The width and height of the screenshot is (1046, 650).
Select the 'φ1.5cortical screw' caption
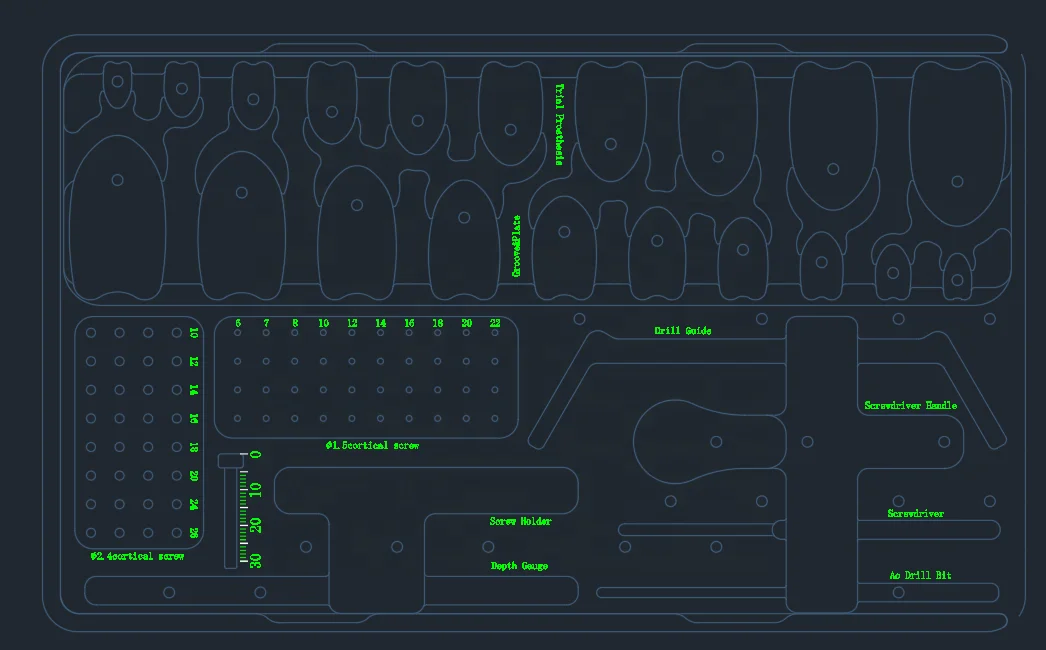pos(372,445)
